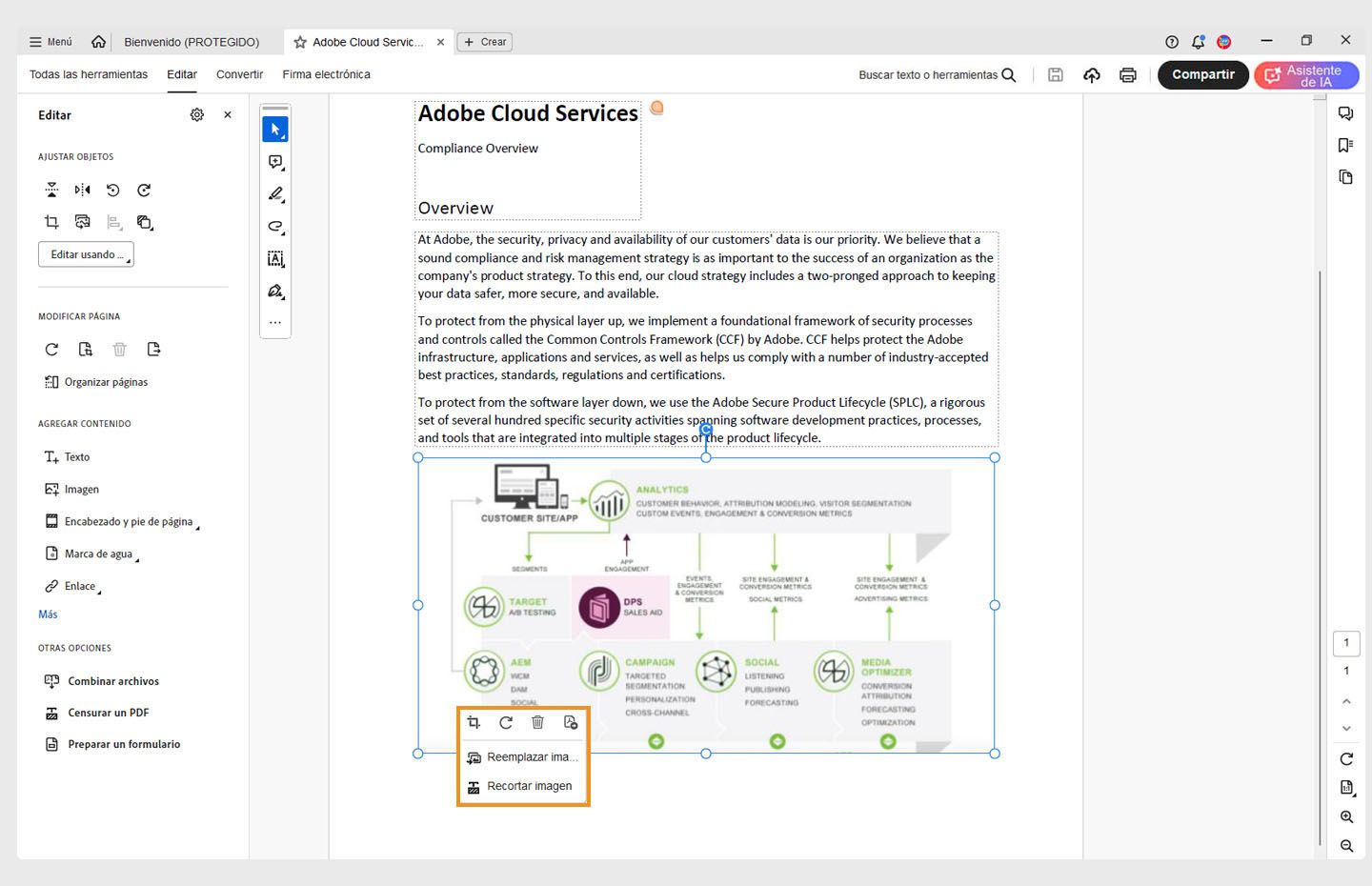Open the Organizar páginas tool
1372x886 pixels.
[105, 381]
